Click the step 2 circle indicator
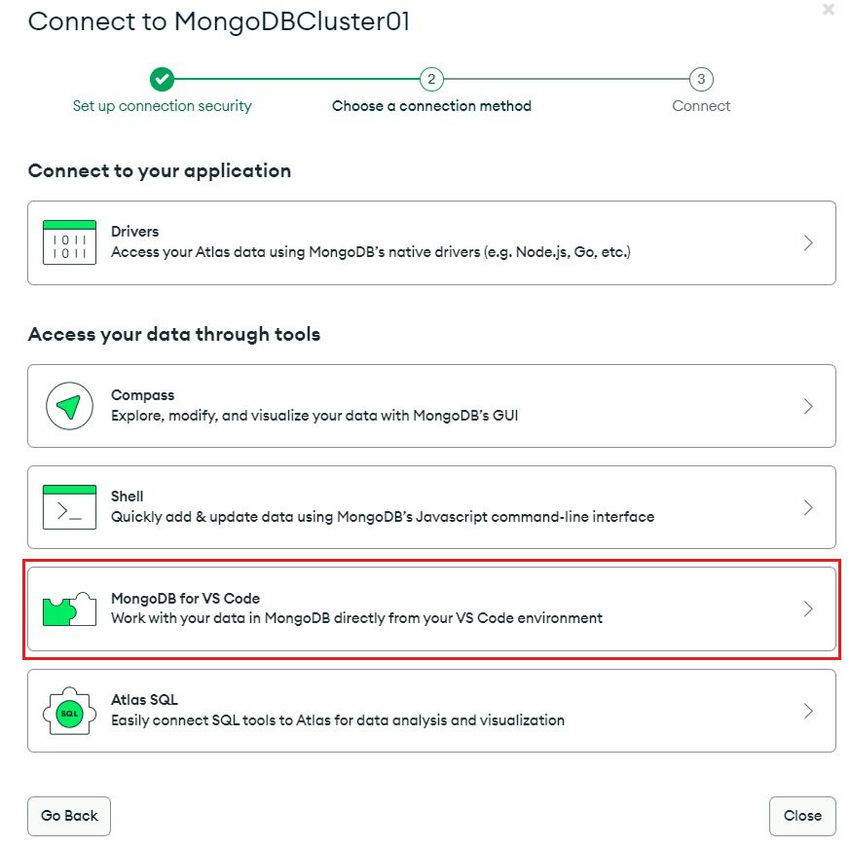Image resolution: width=850 pixels, height=847 pixels. (431, 79)
